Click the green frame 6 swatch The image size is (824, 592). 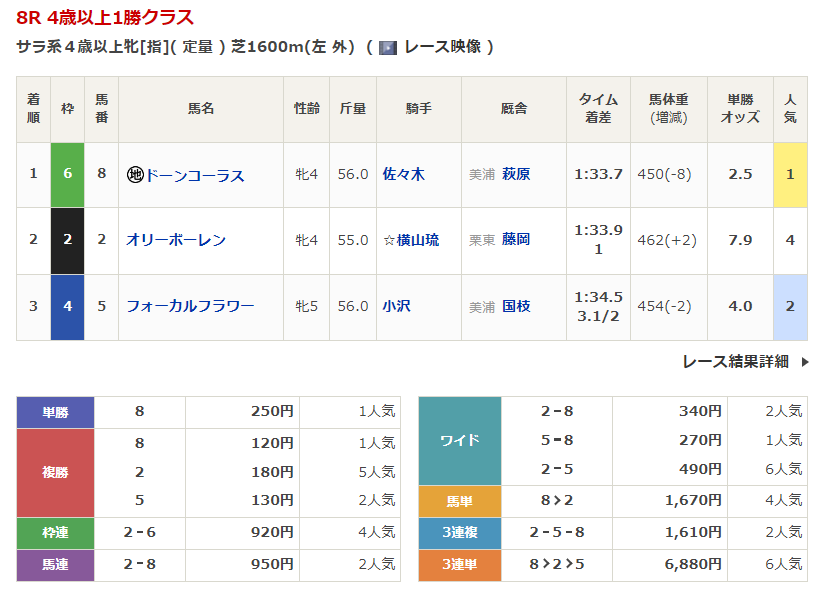click(x=68, y=174)
